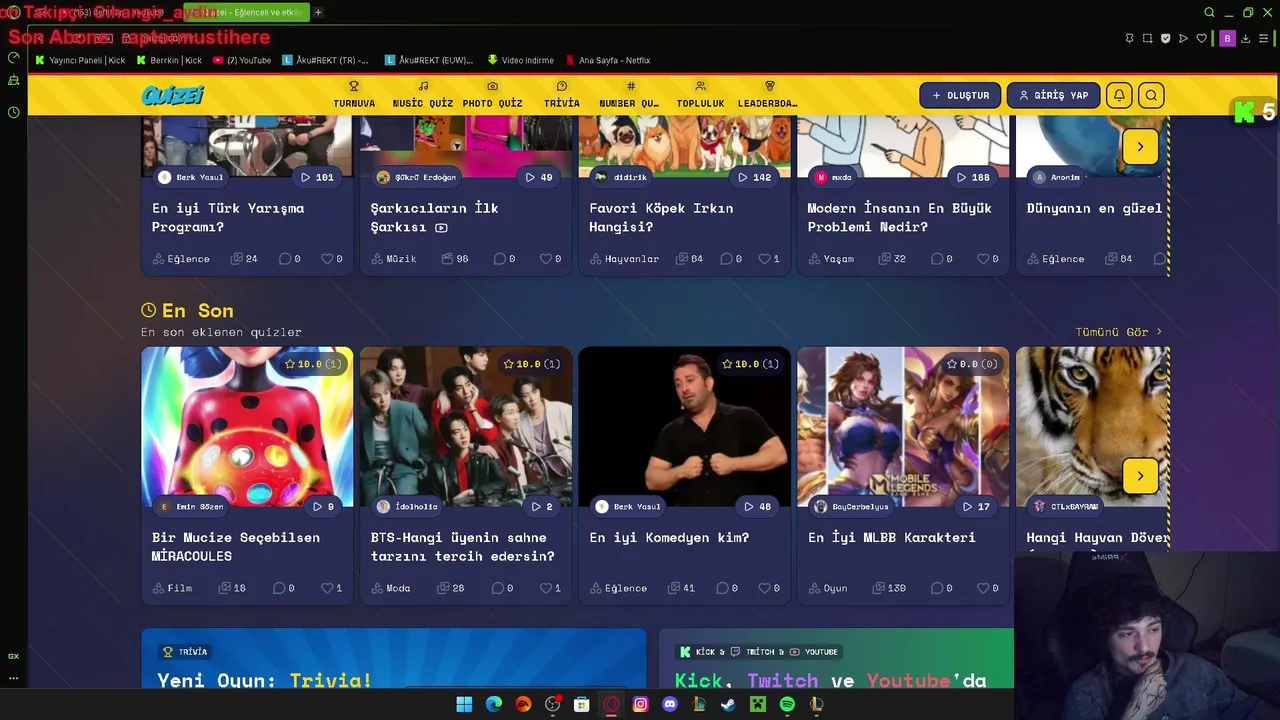
Task: Open the Kick, Twitch ve Youtube banner
Action: [836, 660]
